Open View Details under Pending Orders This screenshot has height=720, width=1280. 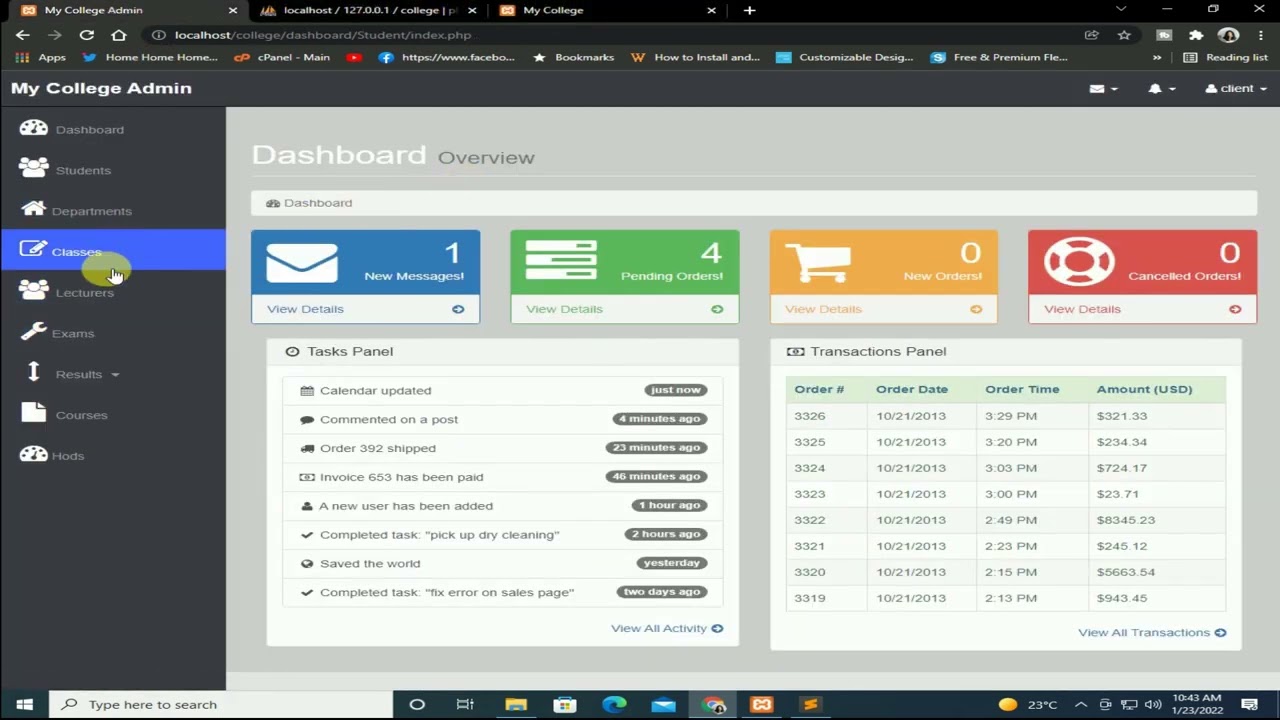tap(624, 309)
